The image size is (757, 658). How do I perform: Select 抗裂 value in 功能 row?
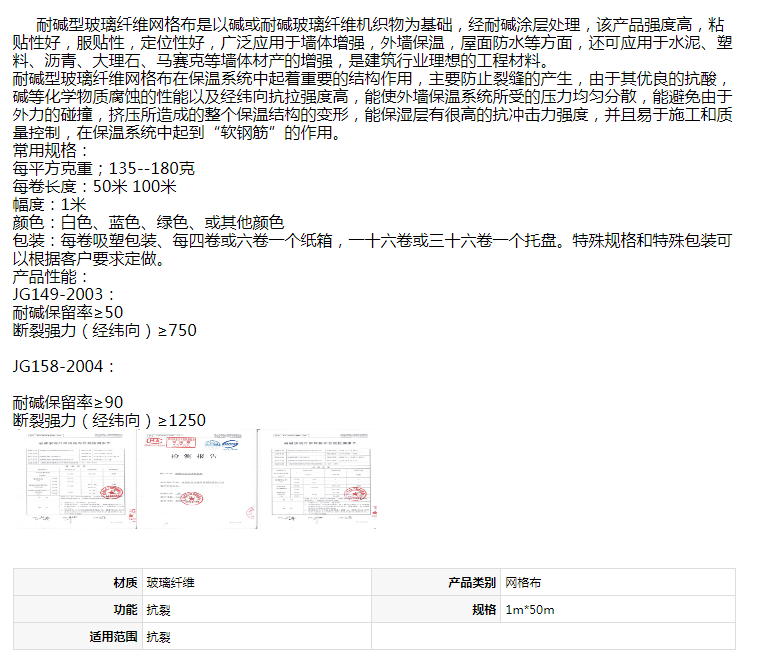pyautogui.click(x=158, y=609)
